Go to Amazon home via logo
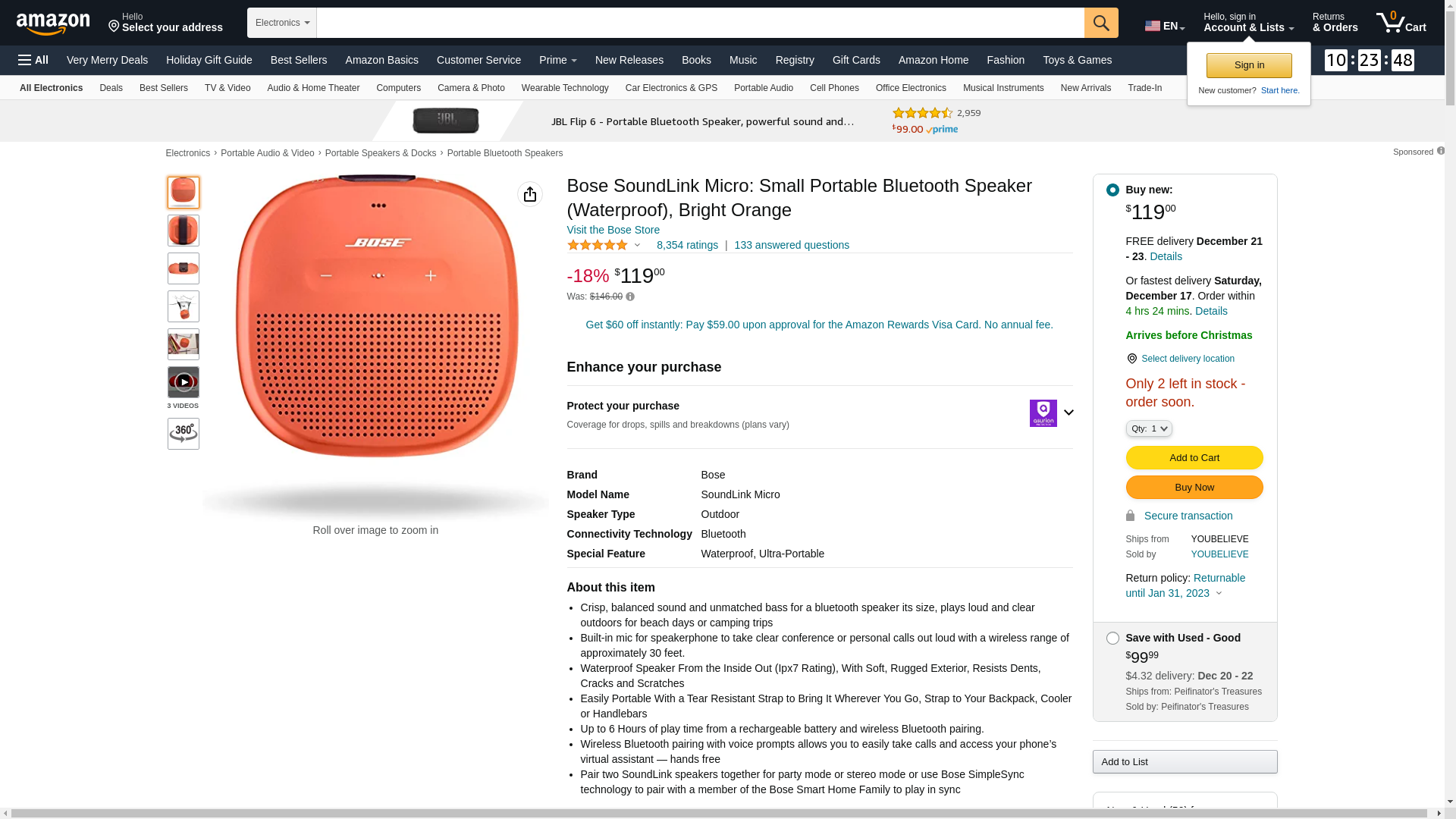The image size is (1456, 819). [53, 24]
